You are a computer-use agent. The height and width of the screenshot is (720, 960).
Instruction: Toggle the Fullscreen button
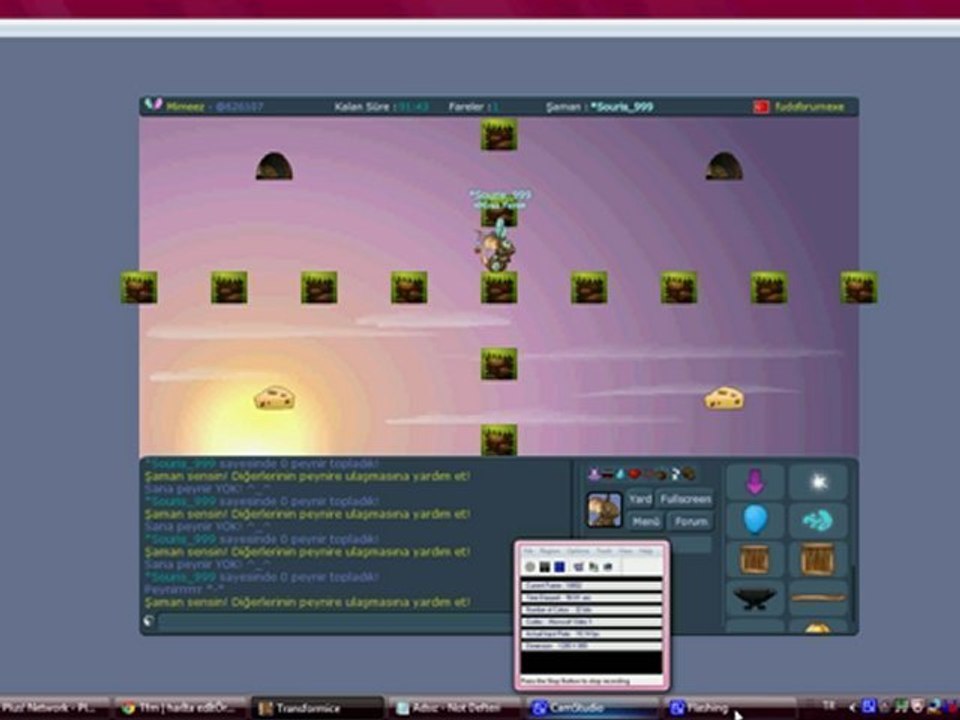[x=686, y=499]
